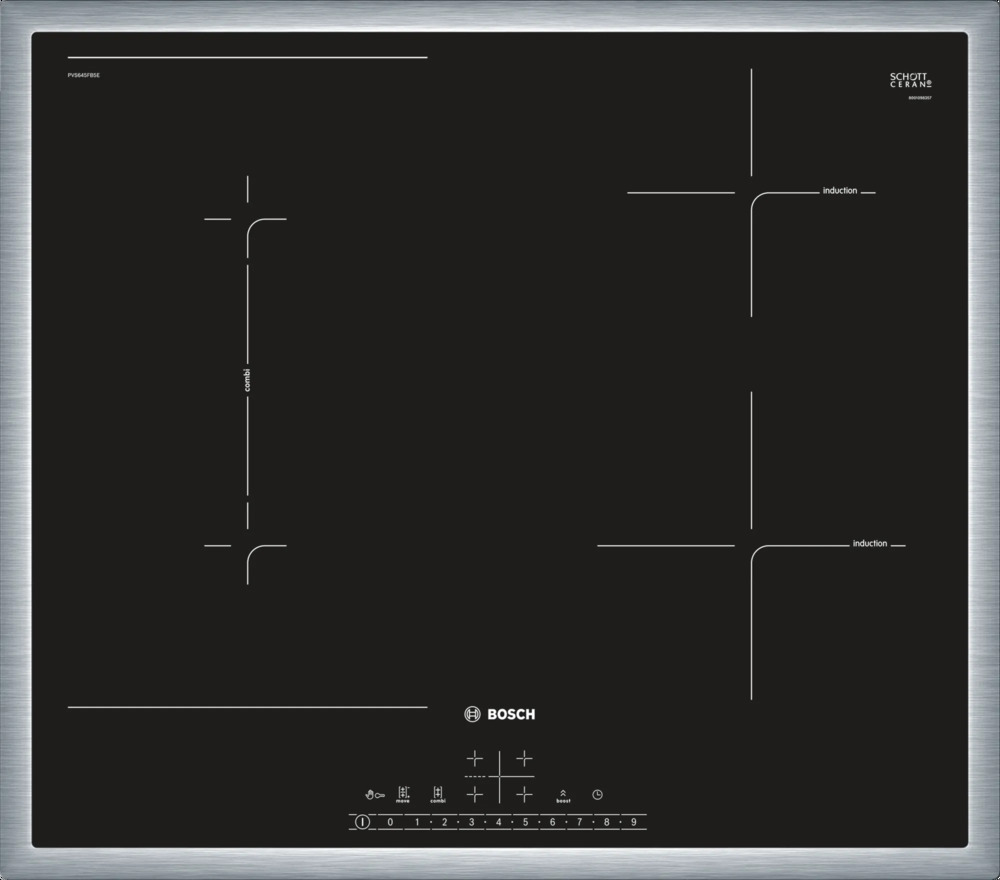Set power level 6 on the slider
Image resolution: width=1000 pixels, height=880 pixels.
pyautogui.click(x=552, y=822)
